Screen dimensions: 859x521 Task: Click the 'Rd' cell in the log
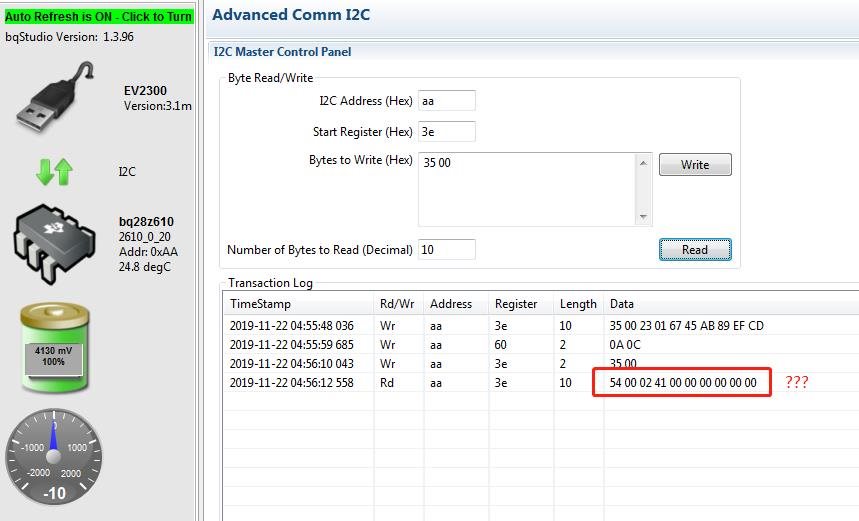[387, 382]
